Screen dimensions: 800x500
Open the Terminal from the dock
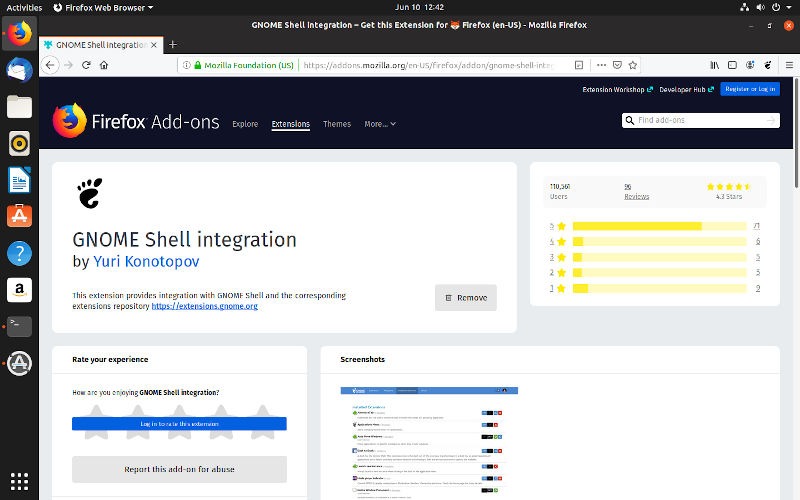[x=19, y=325]
